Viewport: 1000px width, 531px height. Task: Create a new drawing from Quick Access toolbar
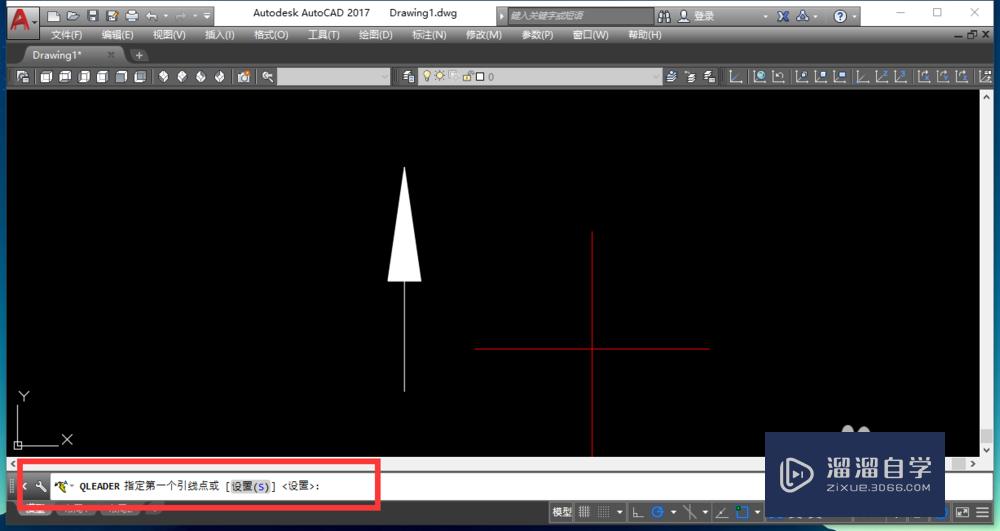click(54, 16)
